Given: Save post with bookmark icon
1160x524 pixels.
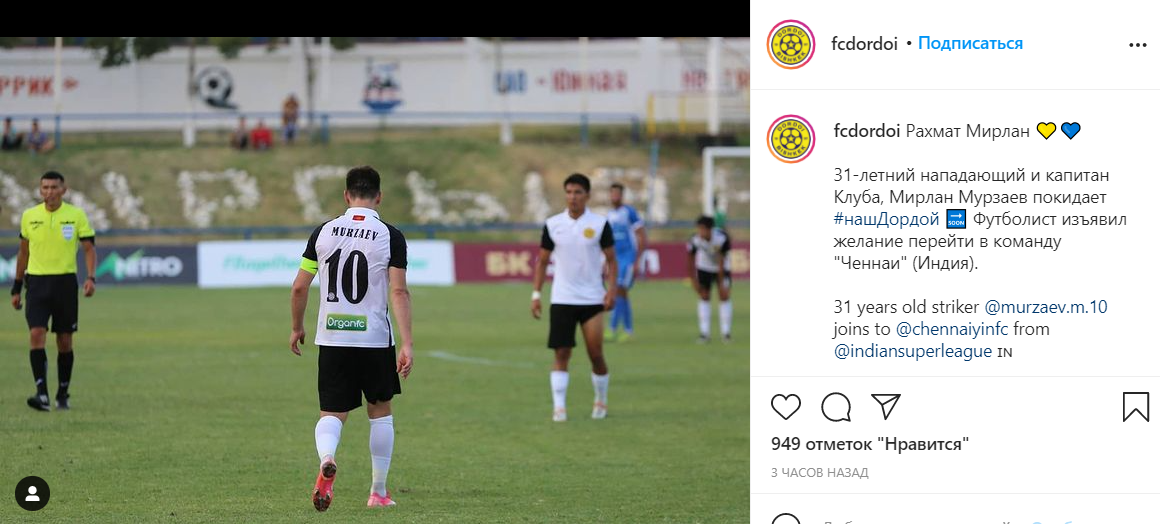Looking at the screenshot, I should (1136, 407).
